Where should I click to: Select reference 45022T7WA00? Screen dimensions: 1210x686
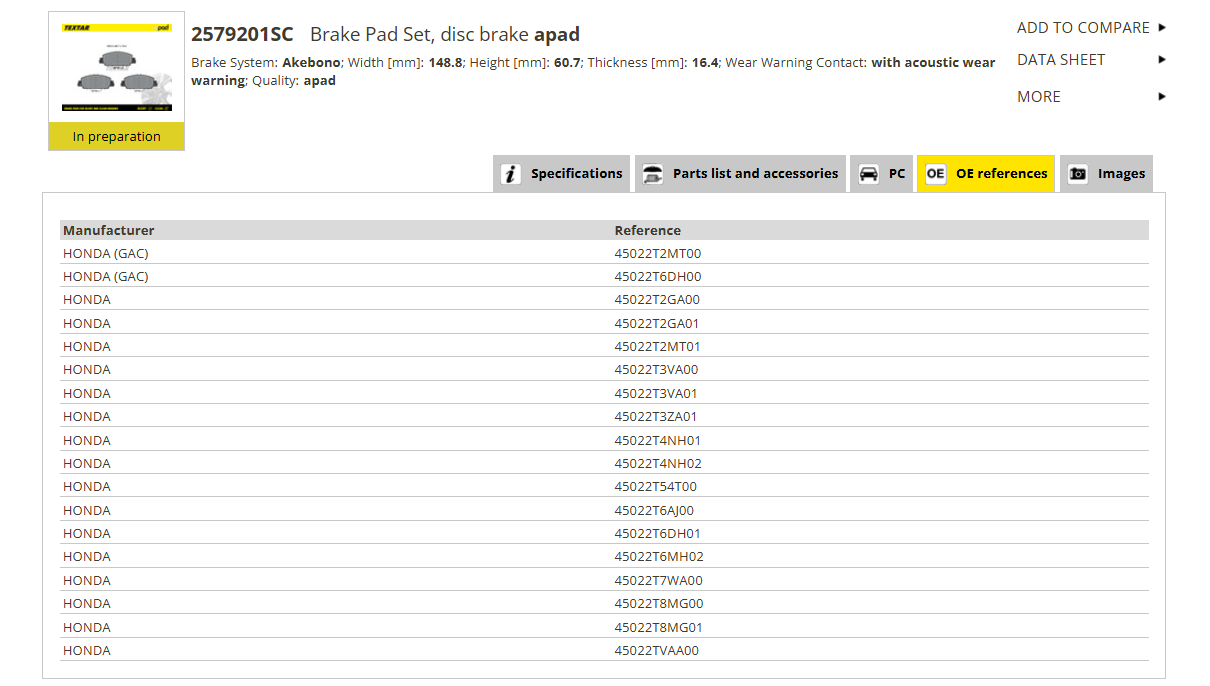pos(659,581)
